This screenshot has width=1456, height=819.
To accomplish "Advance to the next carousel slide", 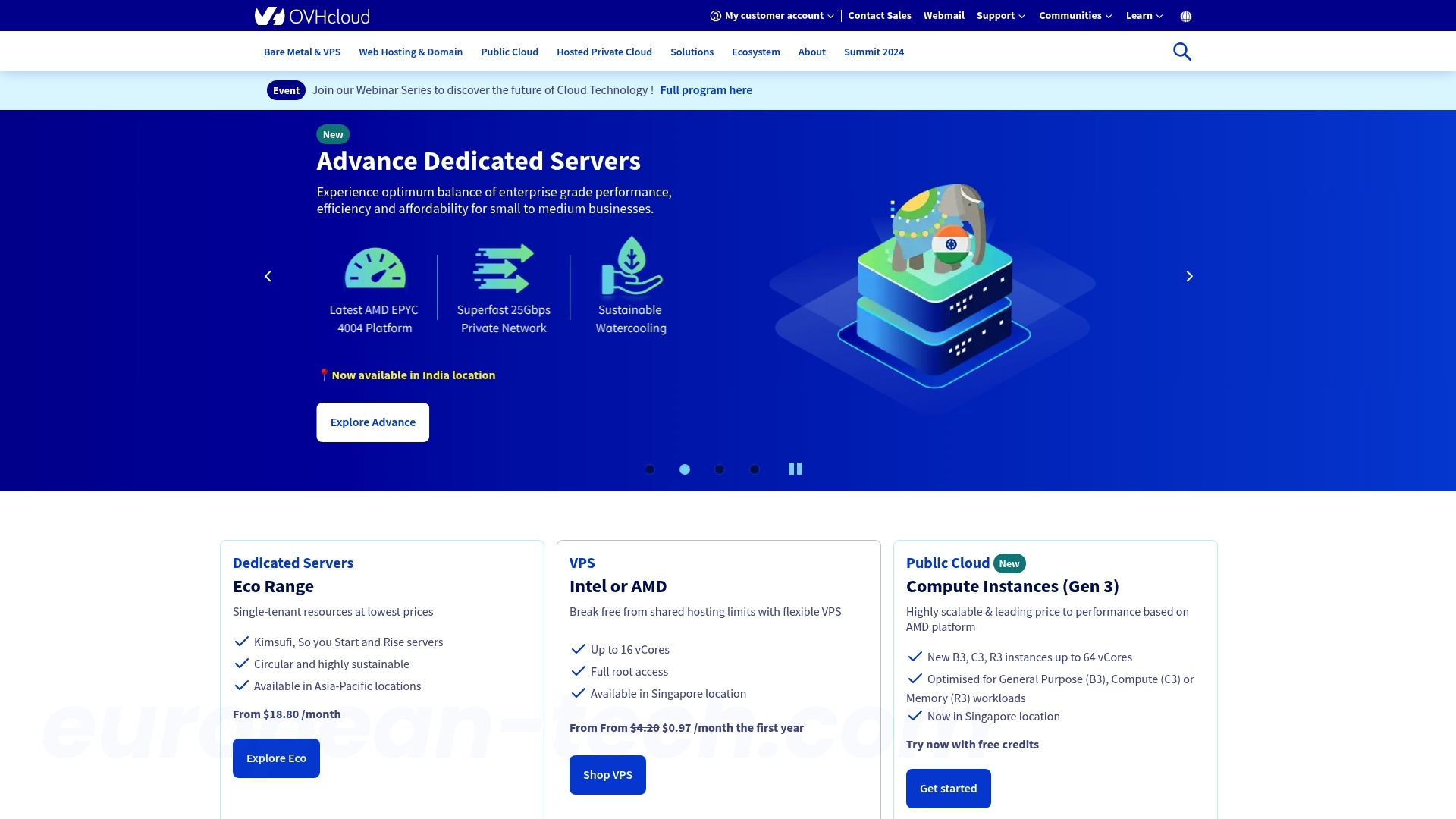I will pyautogui.click(x=1189, y=276).
